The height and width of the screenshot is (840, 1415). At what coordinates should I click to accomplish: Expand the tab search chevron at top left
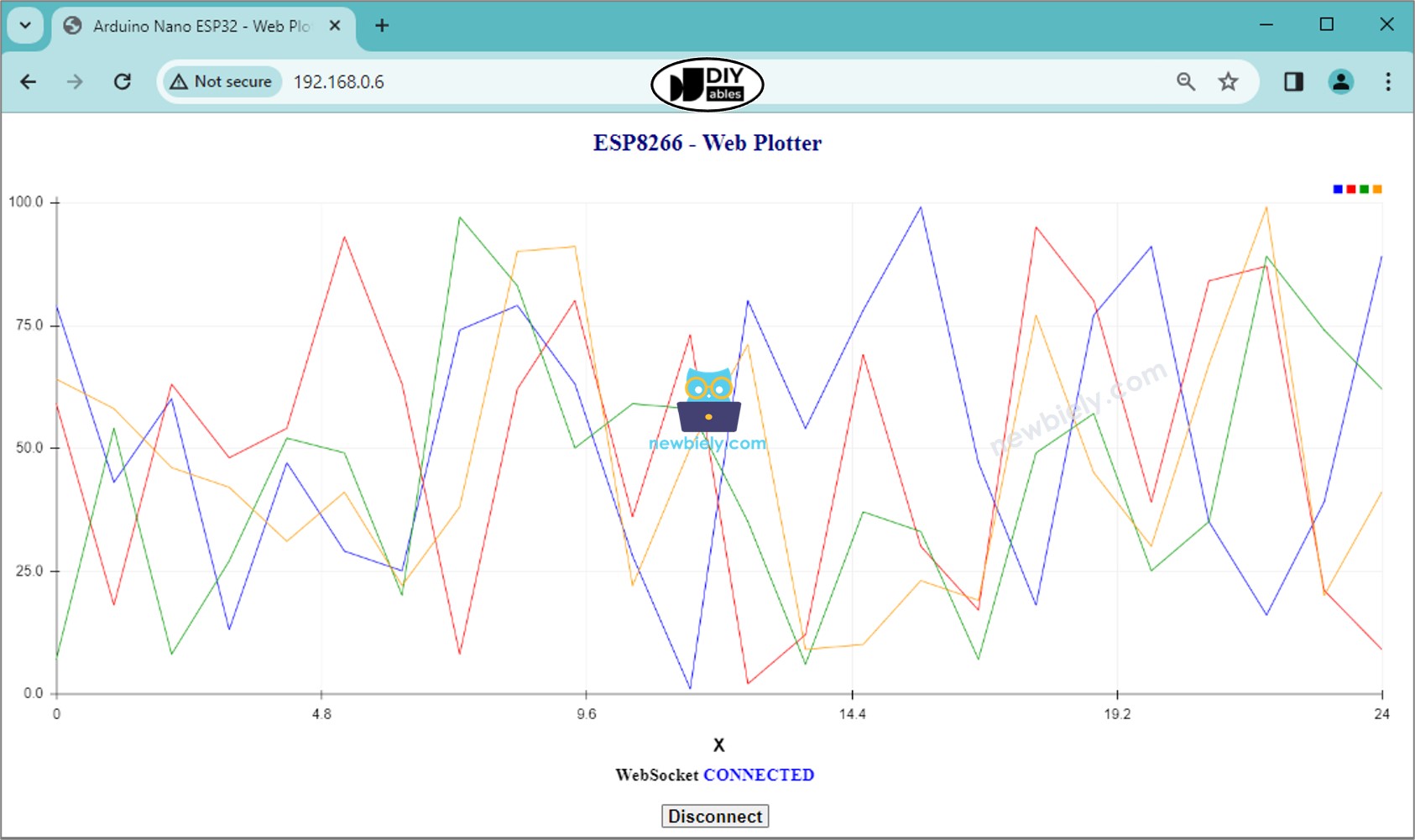coord(24,25)
